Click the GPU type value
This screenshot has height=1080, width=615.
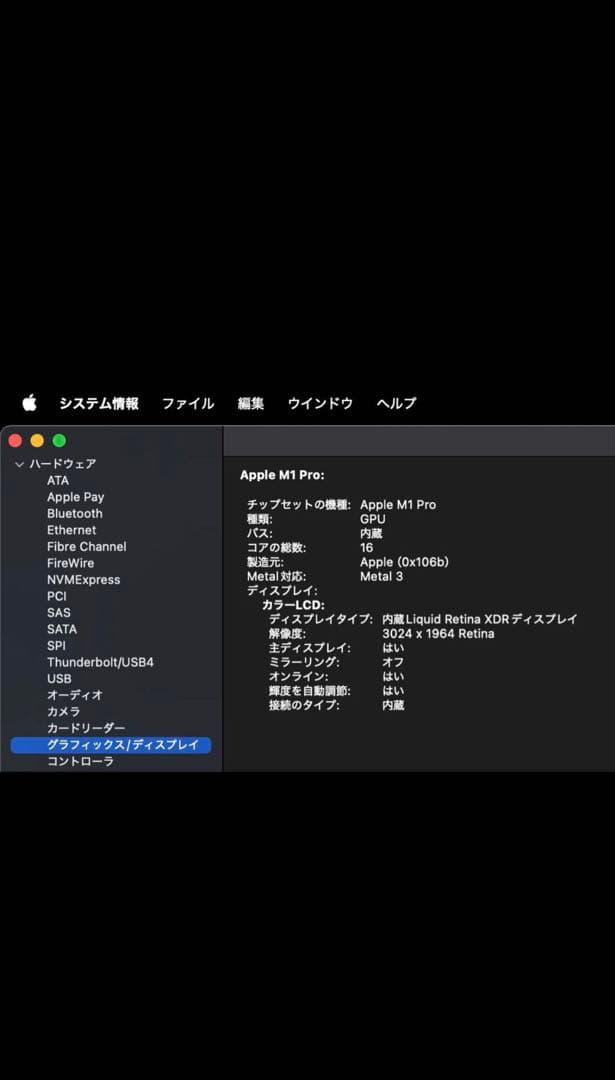[x=373, y=519]
